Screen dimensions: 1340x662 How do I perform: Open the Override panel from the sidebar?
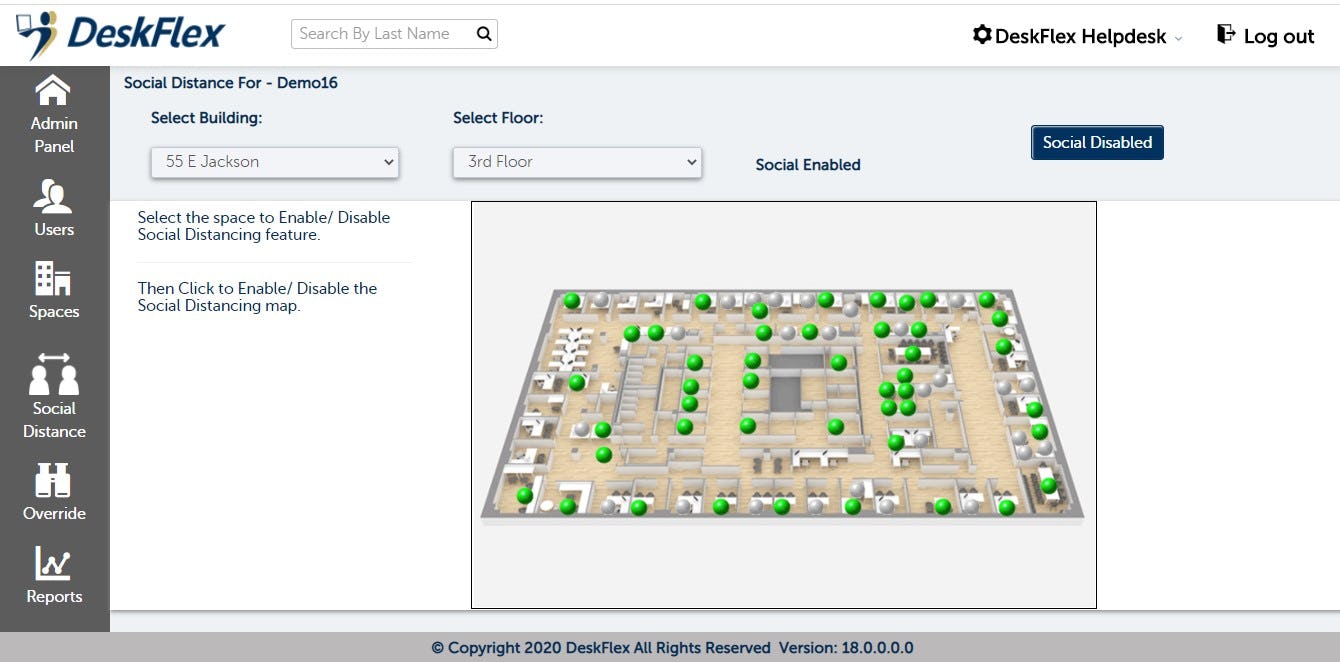click(54, 485)
